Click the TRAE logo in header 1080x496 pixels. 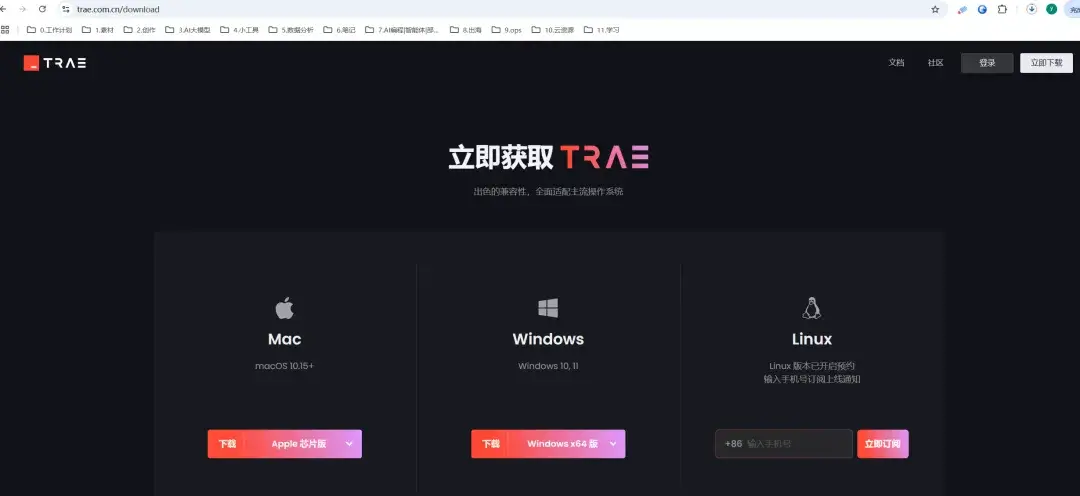coord(54,63)
